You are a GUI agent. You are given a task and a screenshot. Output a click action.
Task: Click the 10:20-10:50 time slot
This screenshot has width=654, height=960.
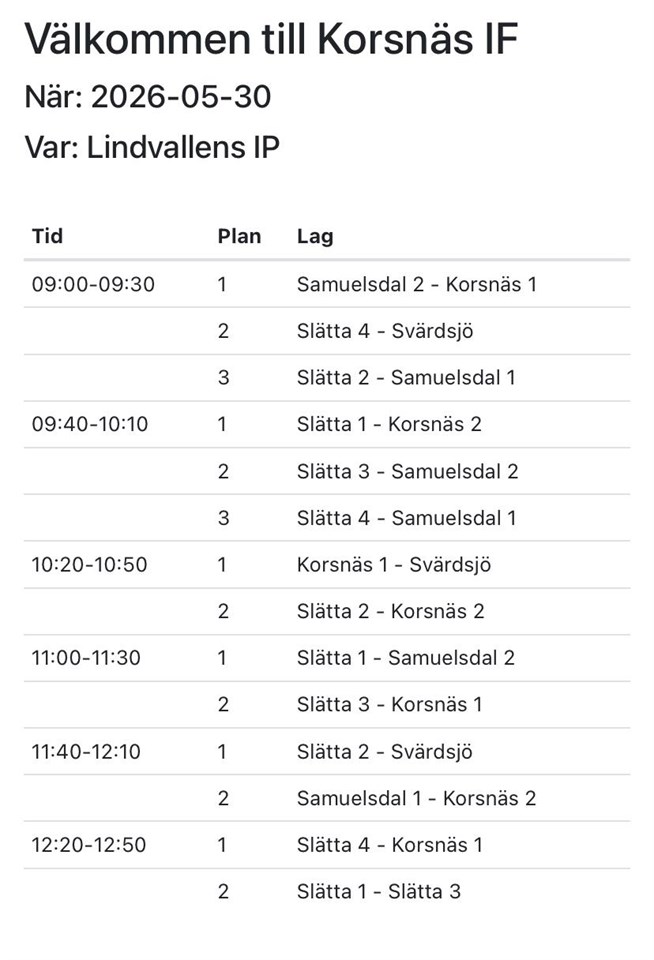point(89,564)
